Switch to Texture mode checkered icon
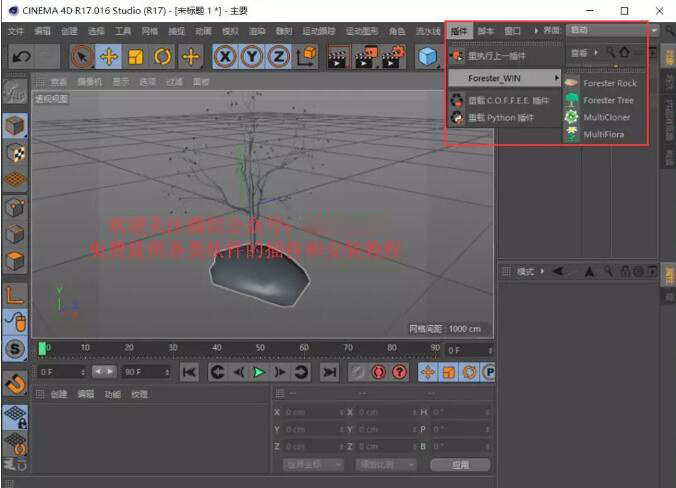The width and height of the screenshot is (676, 488). 15,153
